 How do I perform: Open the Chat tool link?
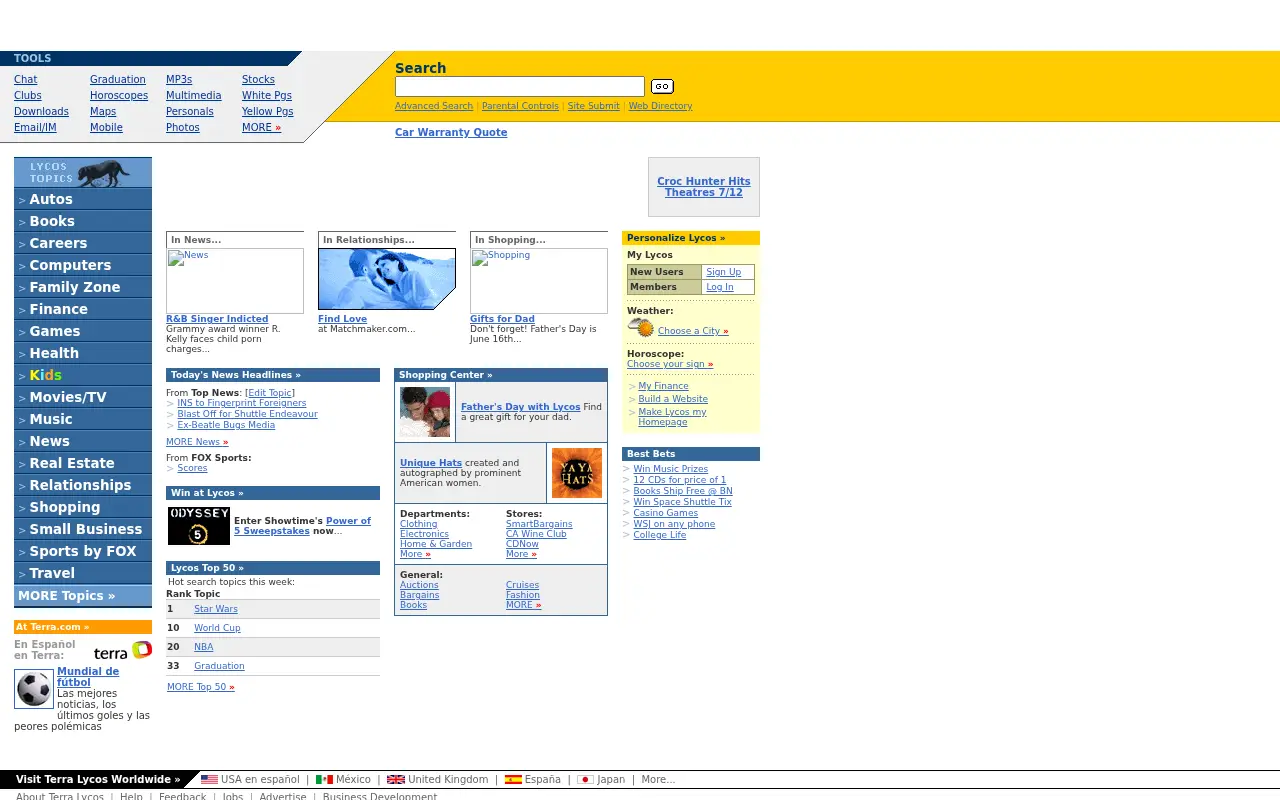click(26, 80)
